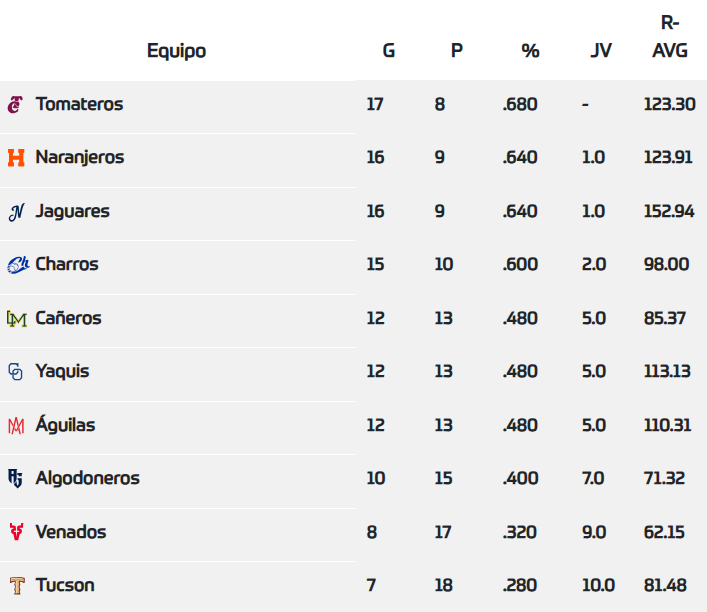Click the G wins column header
Viewport: 707px width, 612px height.
389,50
